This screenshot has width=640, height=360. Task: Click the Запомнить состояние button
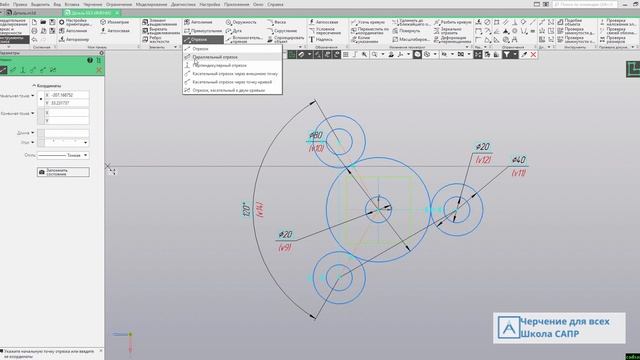pos(63,172)
